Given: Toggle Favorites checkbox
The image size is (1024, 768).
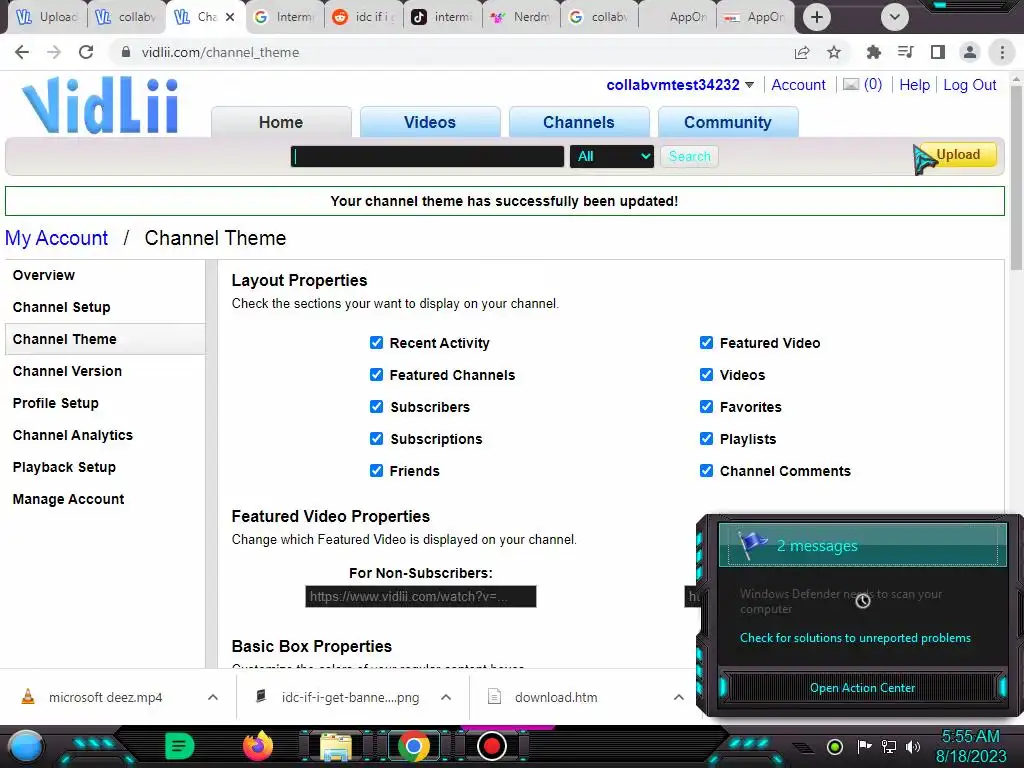Looking at the screenshot, I should coord(706,407).
